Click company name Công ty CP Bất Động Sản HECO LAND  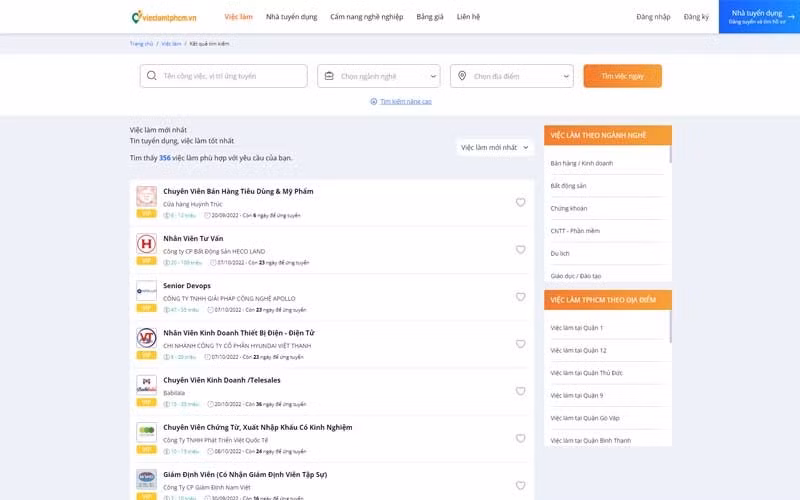[x=214, y=251]
